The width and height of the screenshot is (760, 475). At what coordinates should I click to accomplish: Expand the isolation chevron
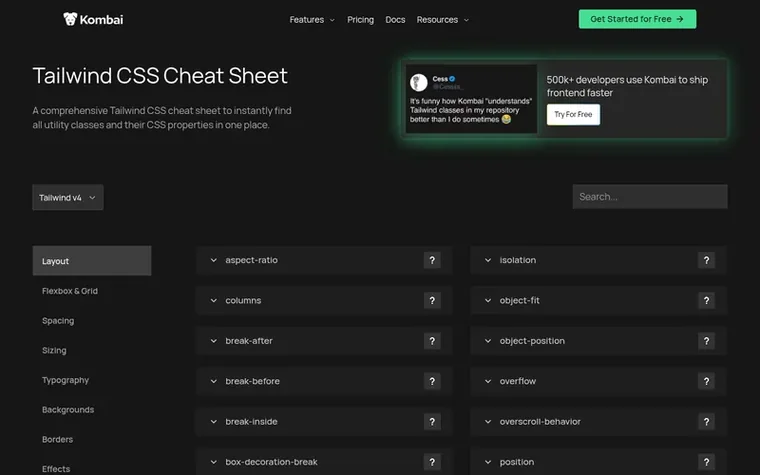click(x=488, y=260)
